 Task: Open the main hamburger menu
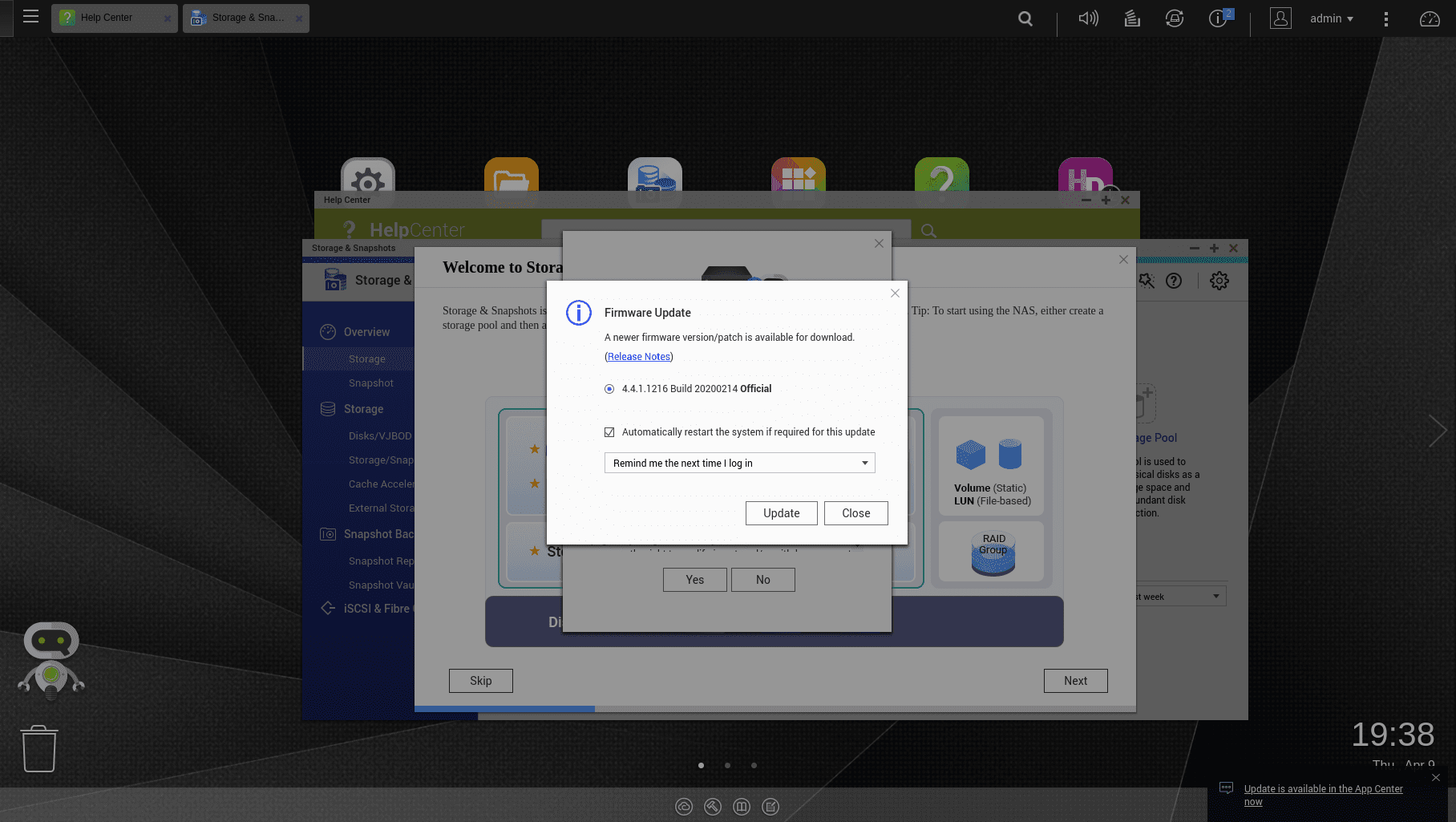pyautogui.click(x=30, y=17)
